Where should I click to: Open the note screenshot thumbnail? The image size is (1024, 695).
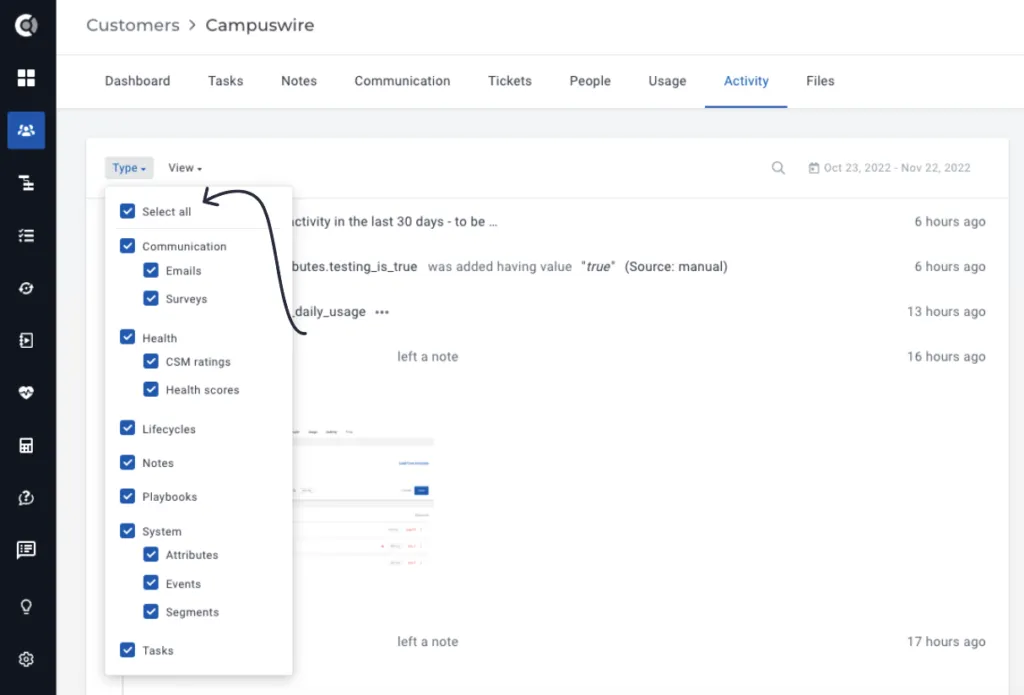(362, 498)
